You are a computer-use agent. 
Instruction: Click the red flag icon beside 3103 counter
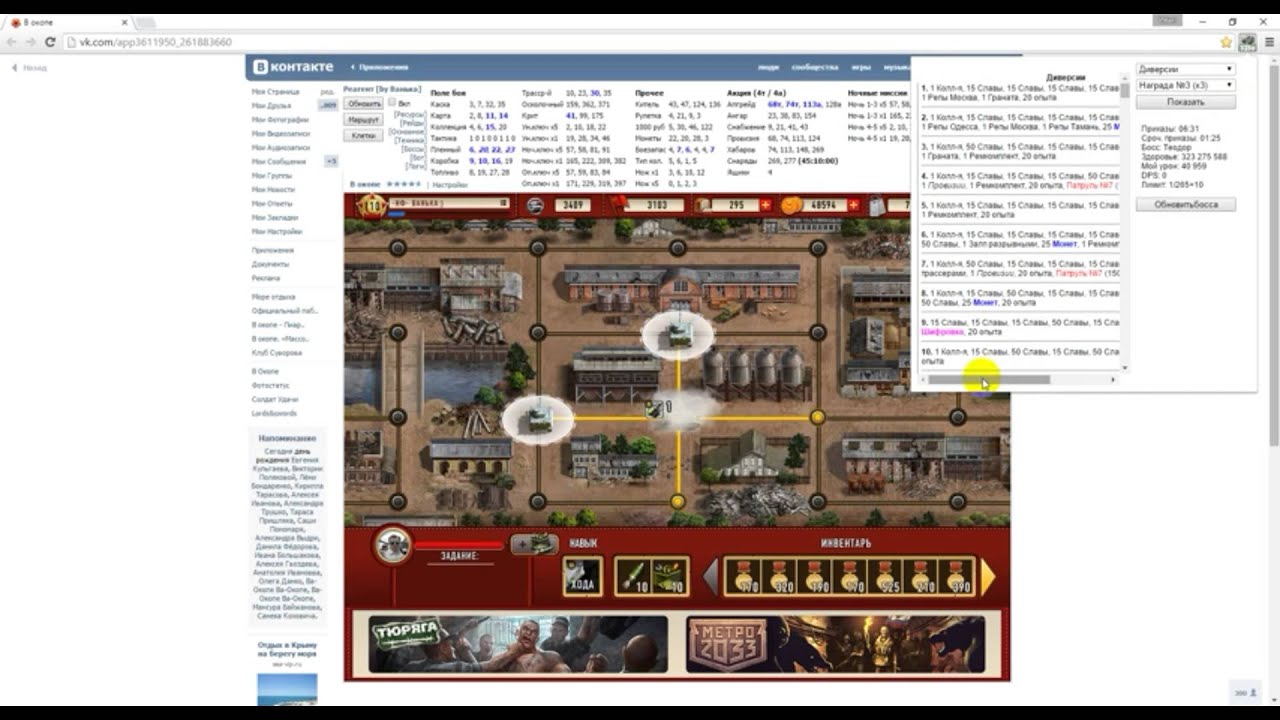click(x=620, y=205)
